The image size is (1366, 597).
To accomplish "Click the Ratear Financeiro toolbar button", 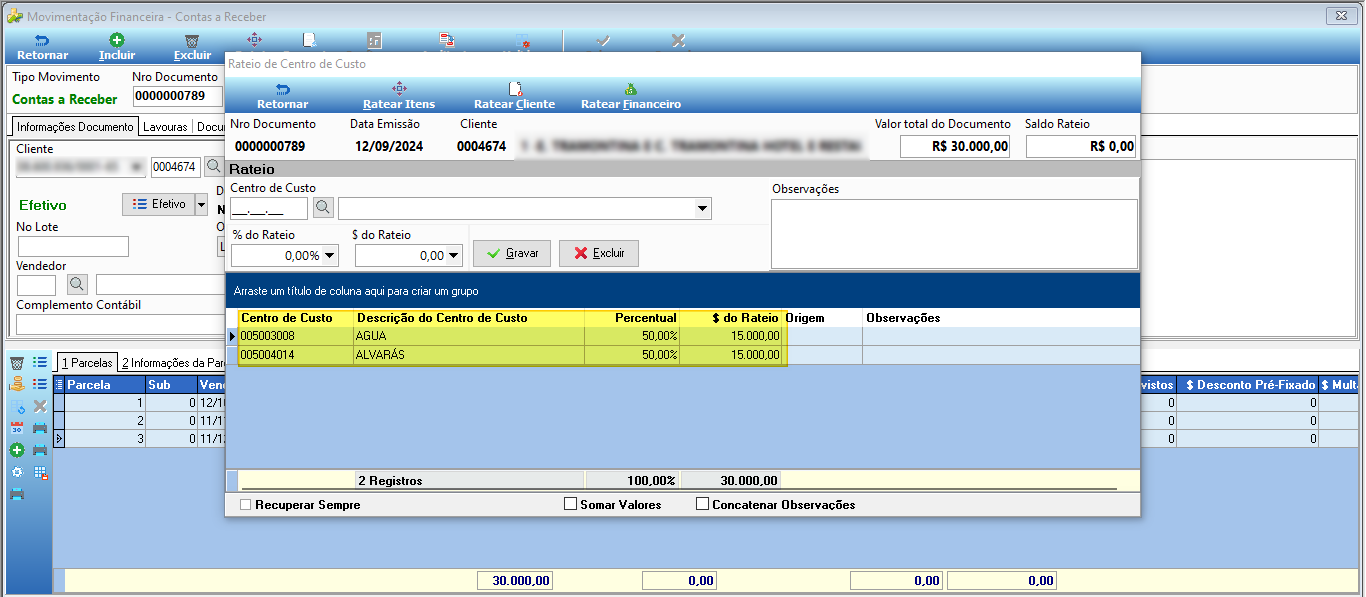I will click(631, 96).
